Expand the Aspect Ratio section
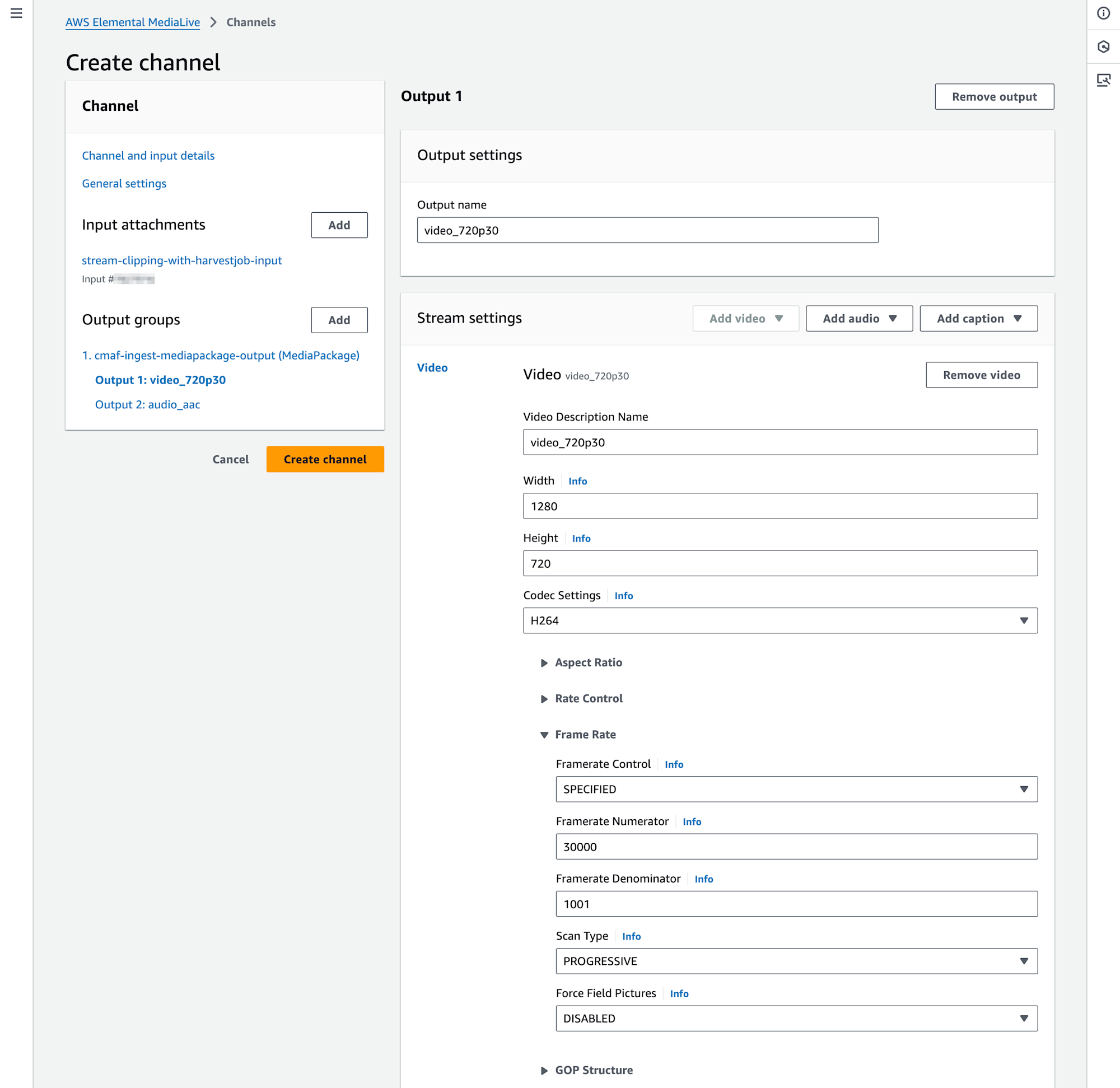The height and width of the screenshot is (1088, 1120). (x=582, y=662)
